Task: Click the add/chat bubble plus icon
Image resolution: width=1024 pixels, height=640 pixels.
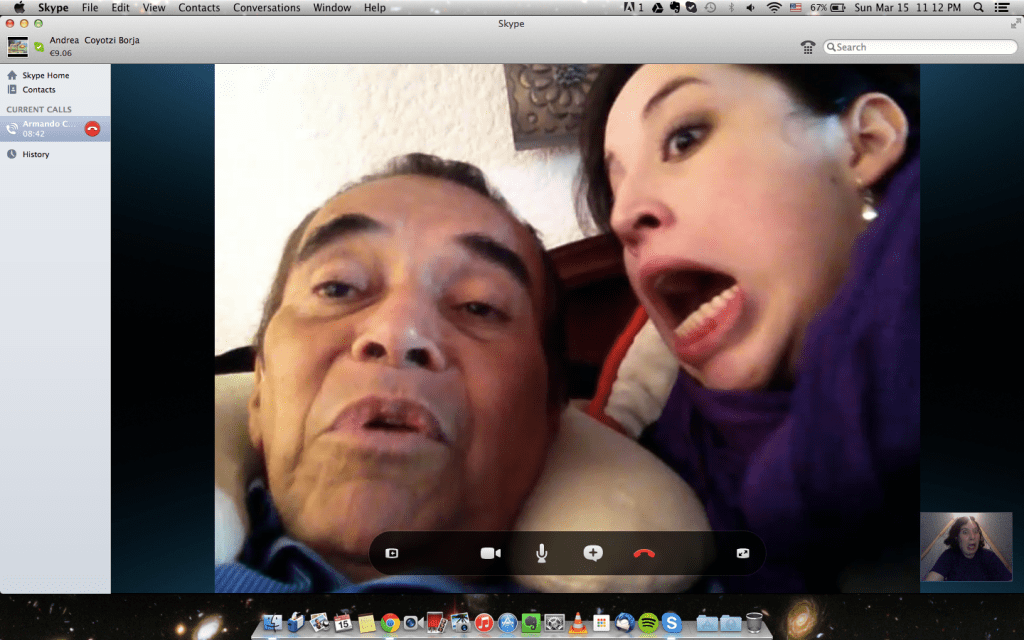Action: (593, 553)
